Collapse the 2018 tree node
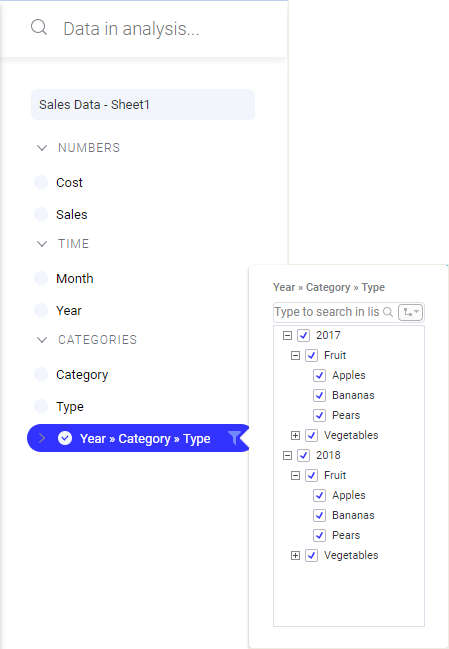Viewport: 449px width, 649px height. 287,455
